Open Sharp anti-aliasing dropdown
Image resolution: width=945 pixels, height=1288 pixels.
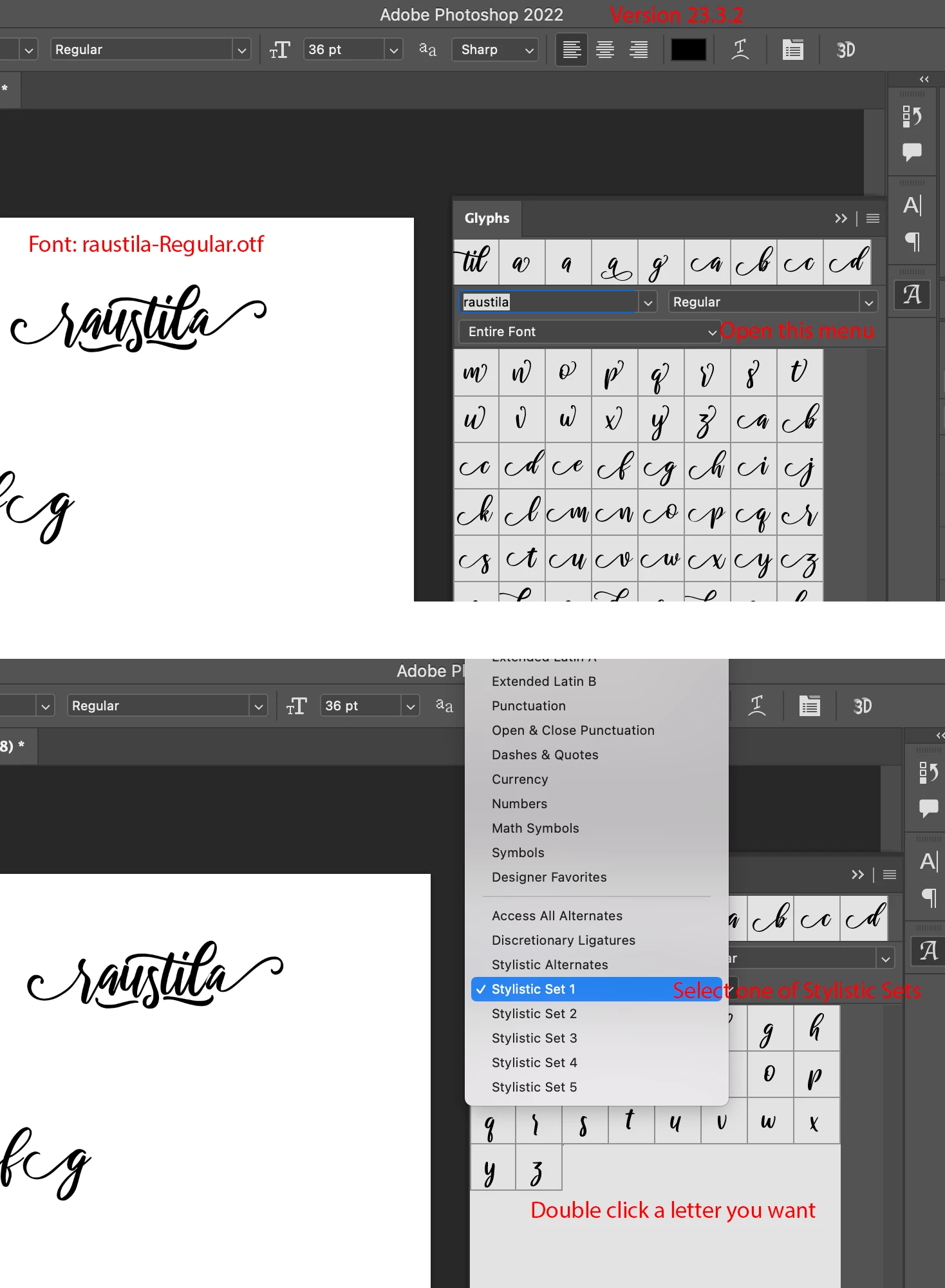[495, 50]
